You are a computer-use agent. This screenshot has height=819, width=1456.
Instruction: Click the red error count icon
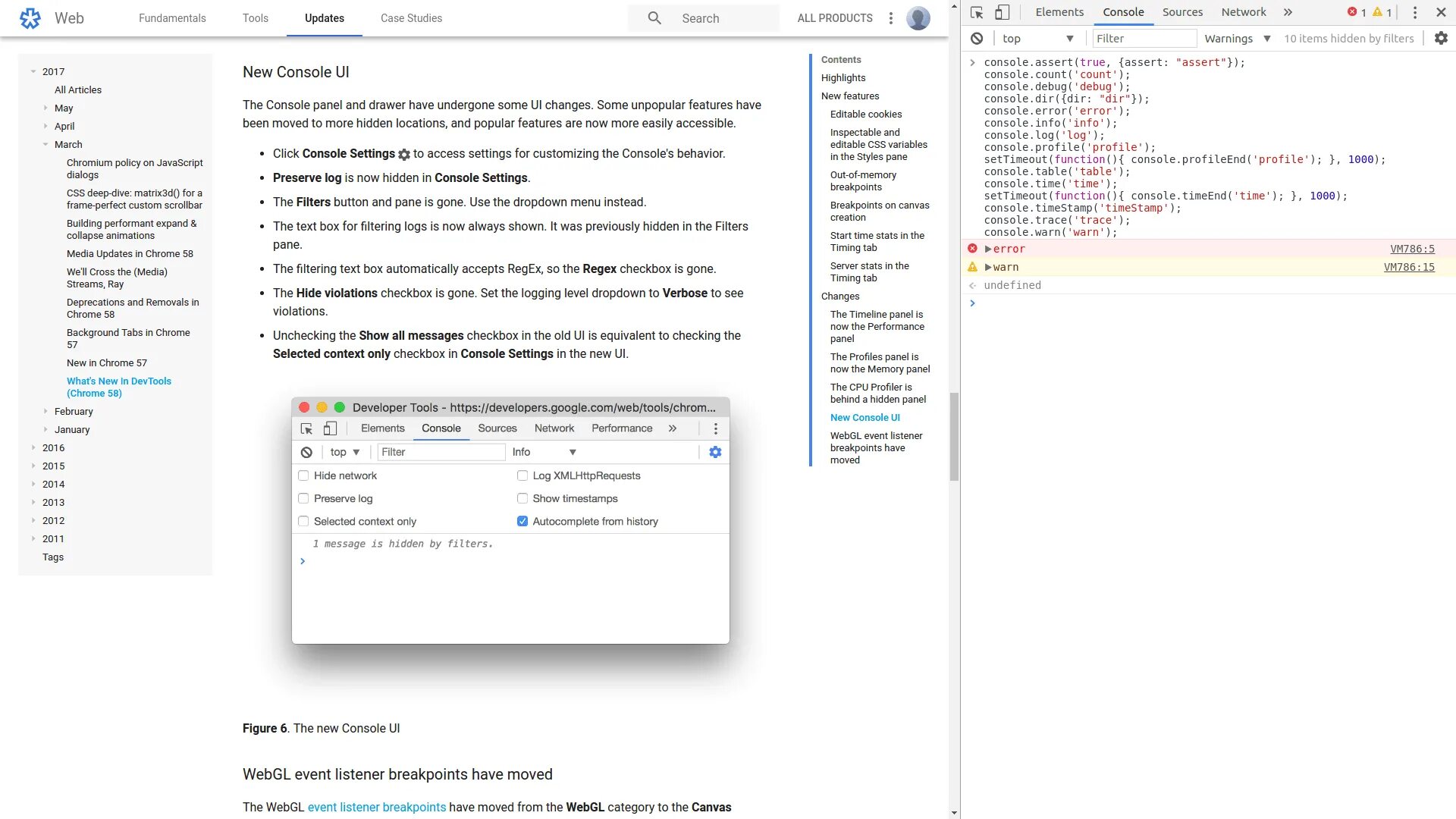pos(1352,12)
